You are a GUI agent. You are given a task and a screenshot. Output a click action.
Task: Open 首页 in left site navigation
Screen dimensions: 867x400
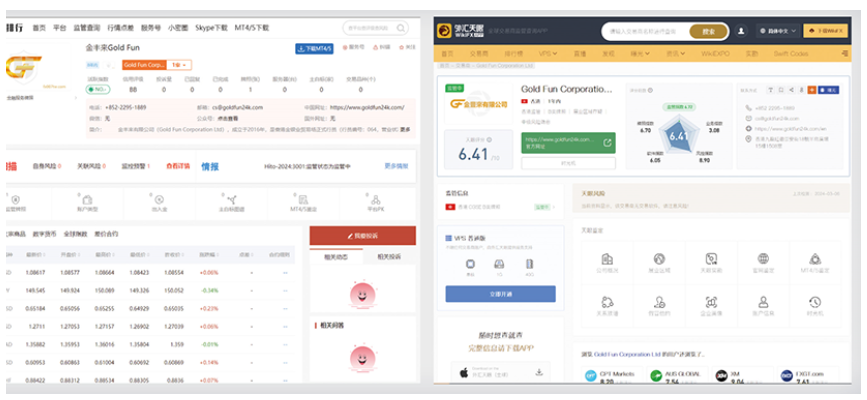[x=39, y=28]
